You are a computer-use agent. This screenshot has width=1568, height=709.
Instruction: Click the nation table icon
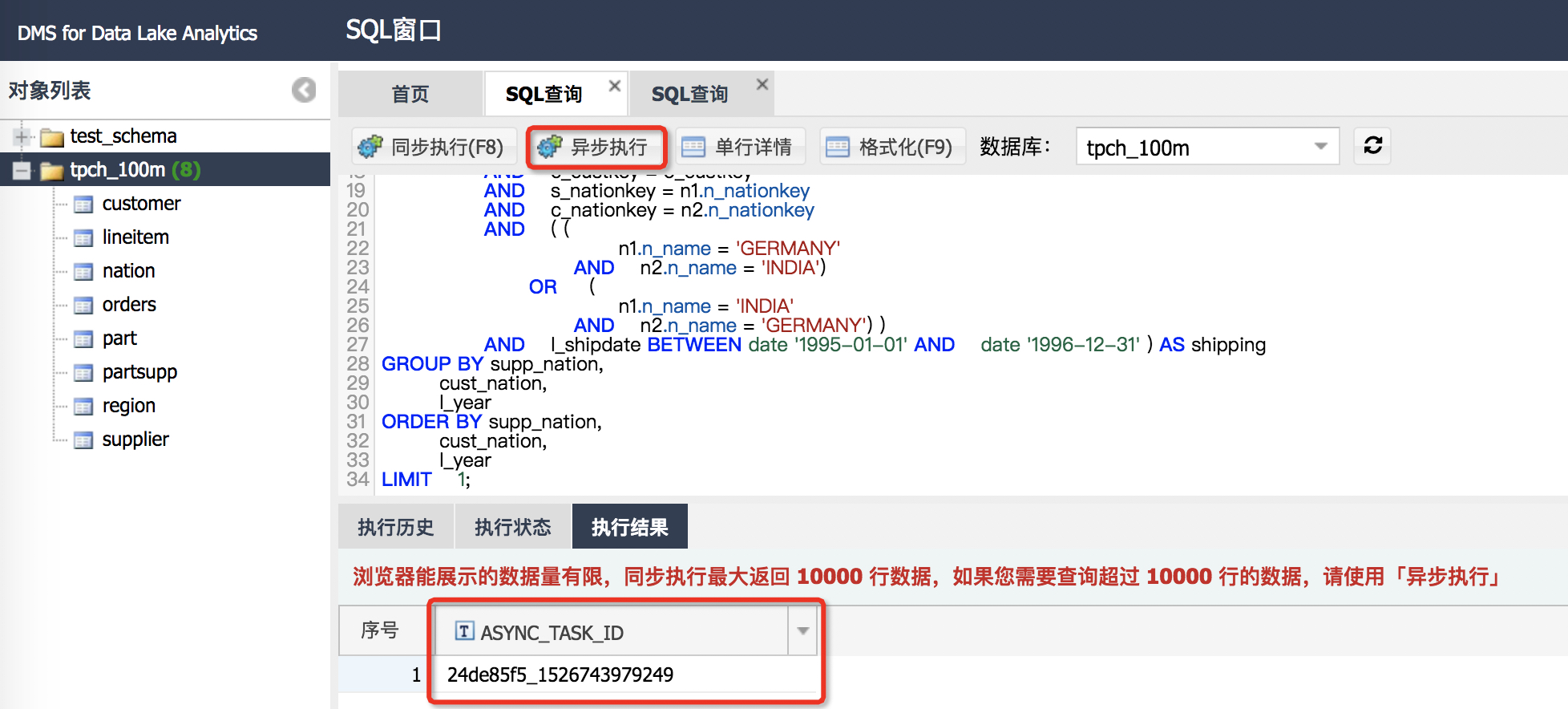point(83,272)
